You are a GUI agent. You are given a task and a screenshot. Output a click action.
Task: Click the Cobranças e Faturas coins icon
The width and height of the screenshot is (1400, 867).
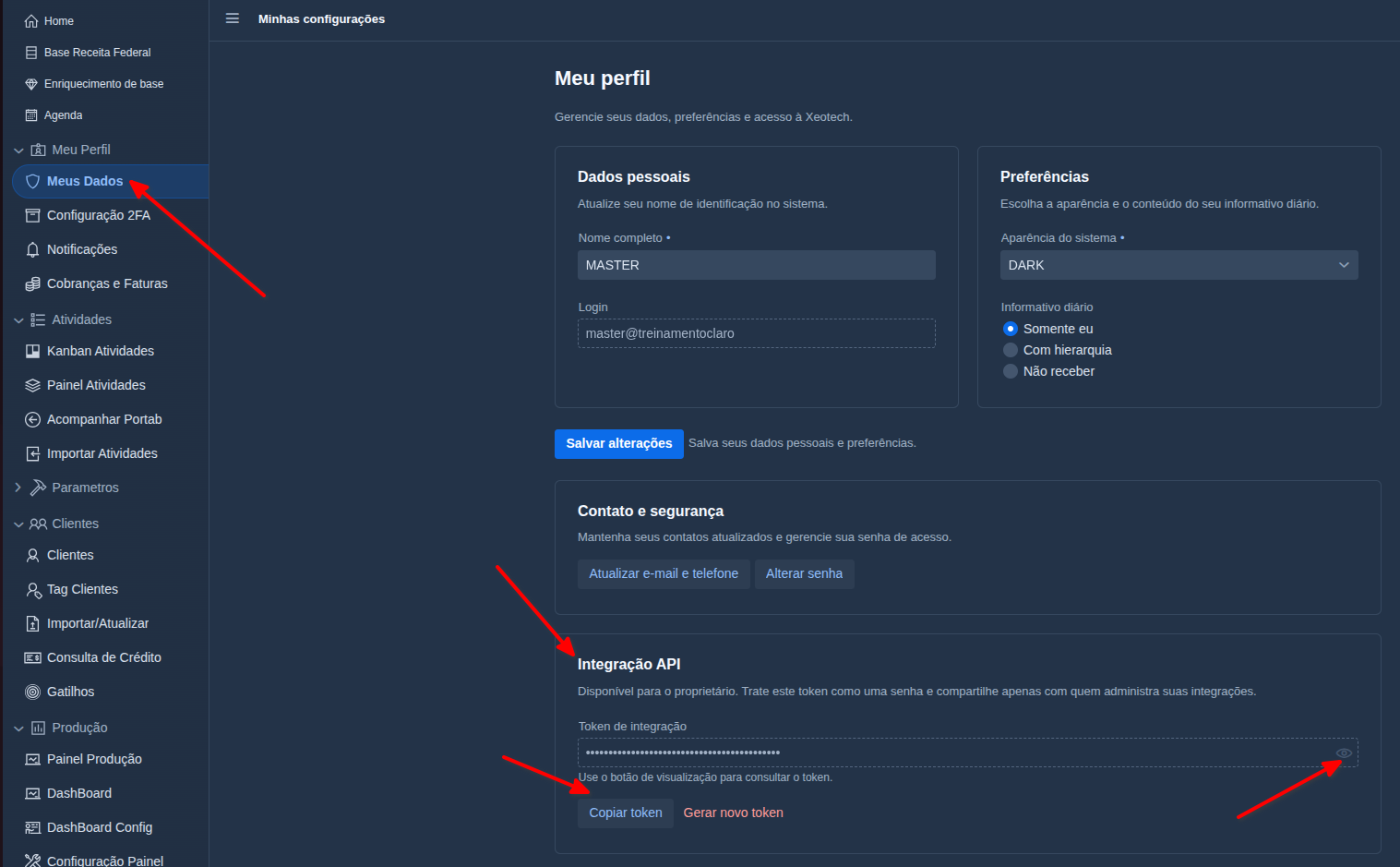(x=32, y=283)
